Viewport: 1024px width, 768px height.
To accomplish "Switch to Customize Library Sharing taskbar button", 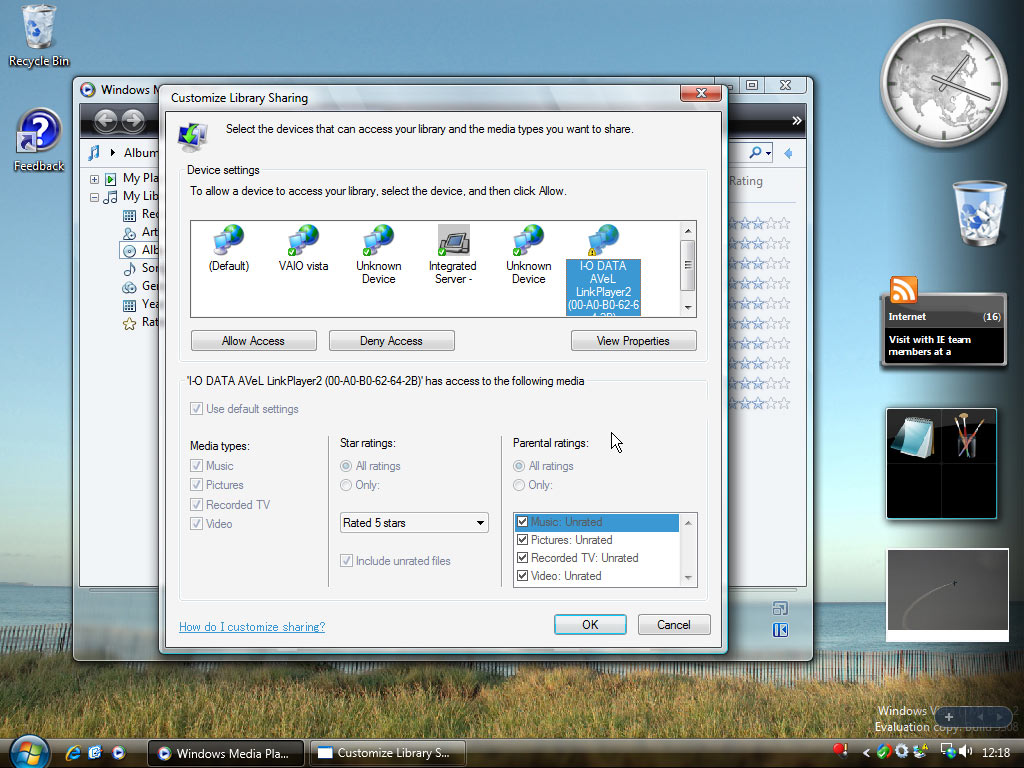I will click(388, 753).
